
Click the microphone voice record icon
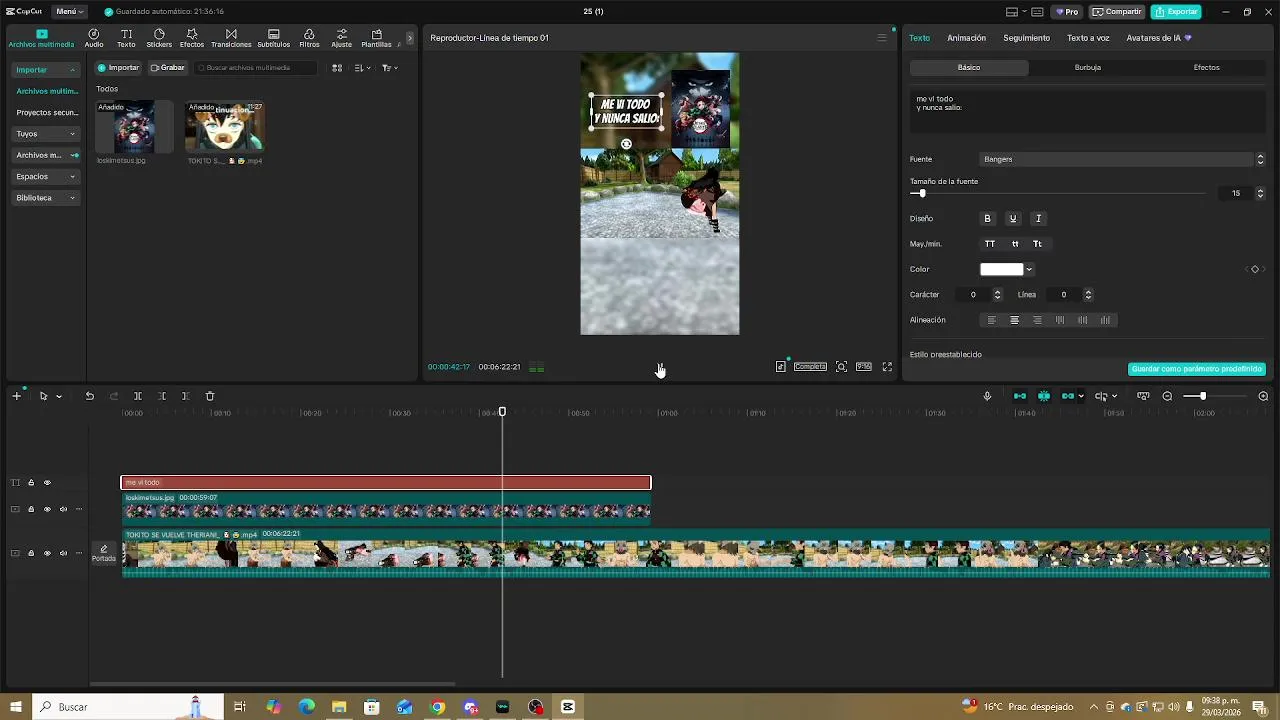coord(987,396)
